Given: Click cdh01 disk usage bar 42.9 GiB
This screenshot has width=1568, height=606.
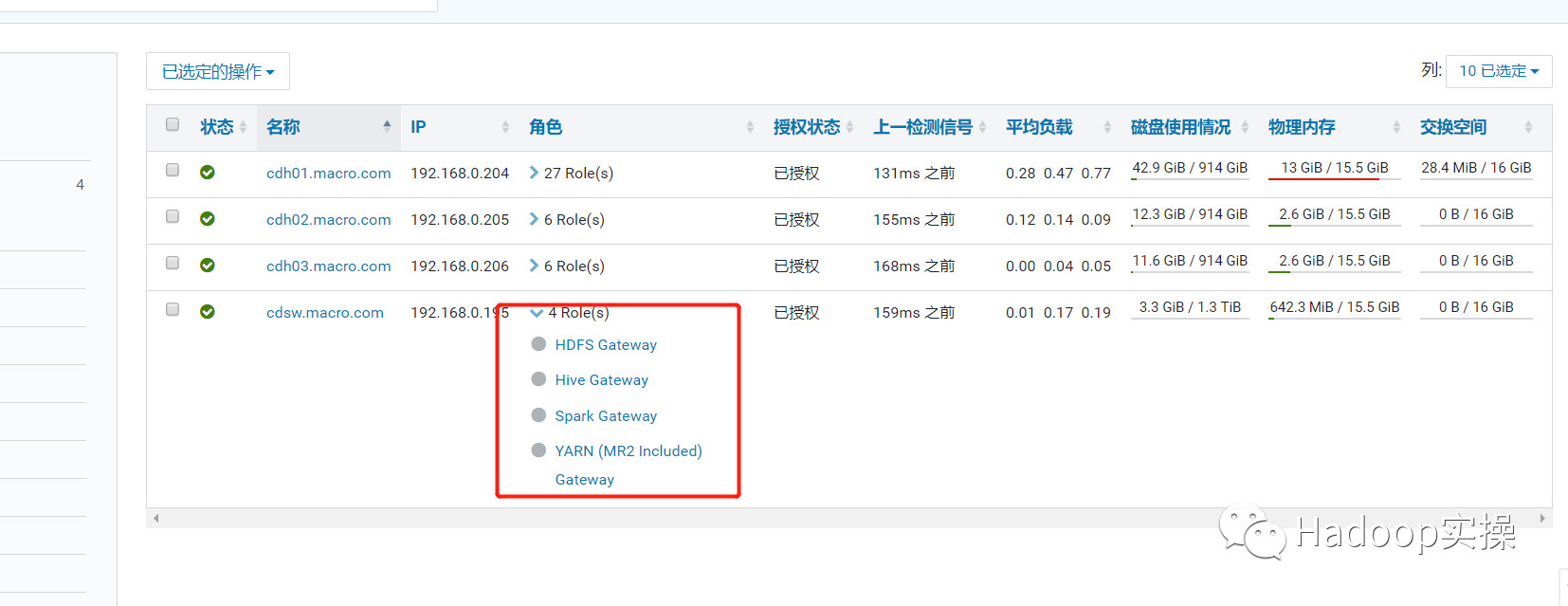Looking at the screenshot, I should (1190, 169).
